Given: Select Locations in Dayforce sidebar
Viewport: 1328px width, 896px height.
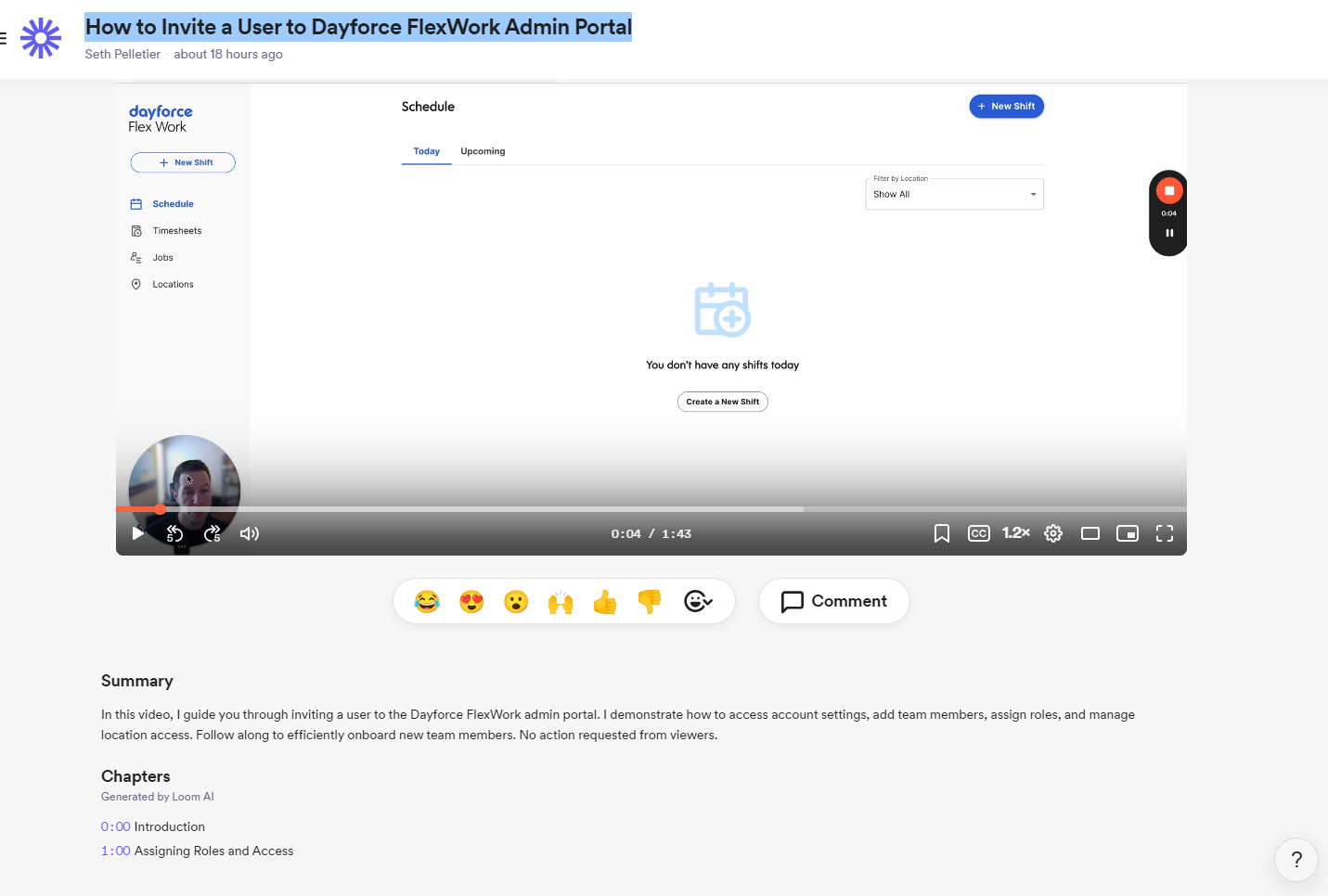Looking at the screenshot, I should coord(162,285).
